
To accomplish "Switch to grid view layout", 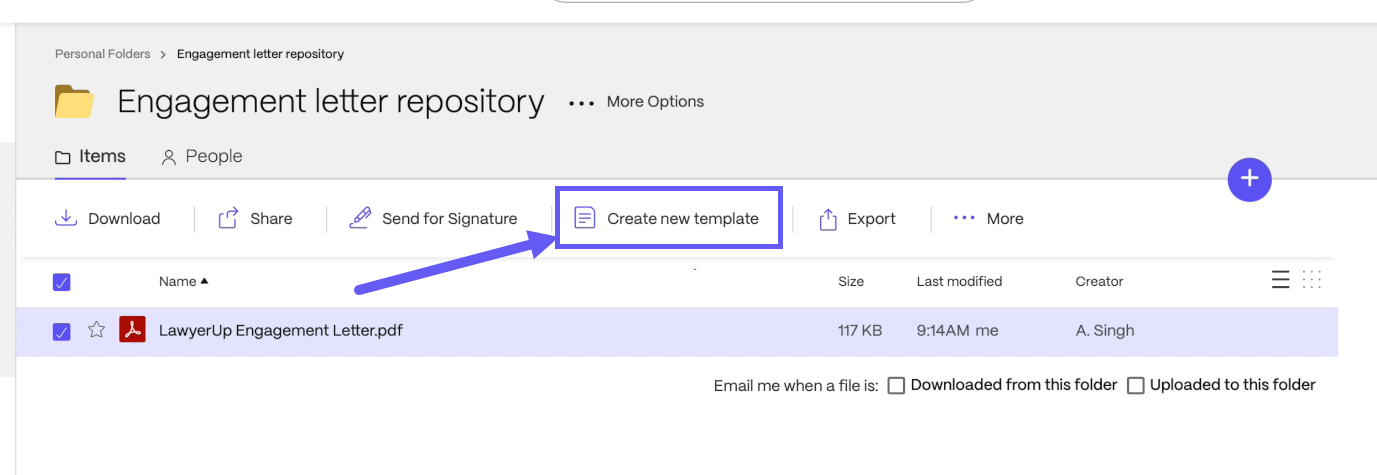I will click(x=1312, y=280).
